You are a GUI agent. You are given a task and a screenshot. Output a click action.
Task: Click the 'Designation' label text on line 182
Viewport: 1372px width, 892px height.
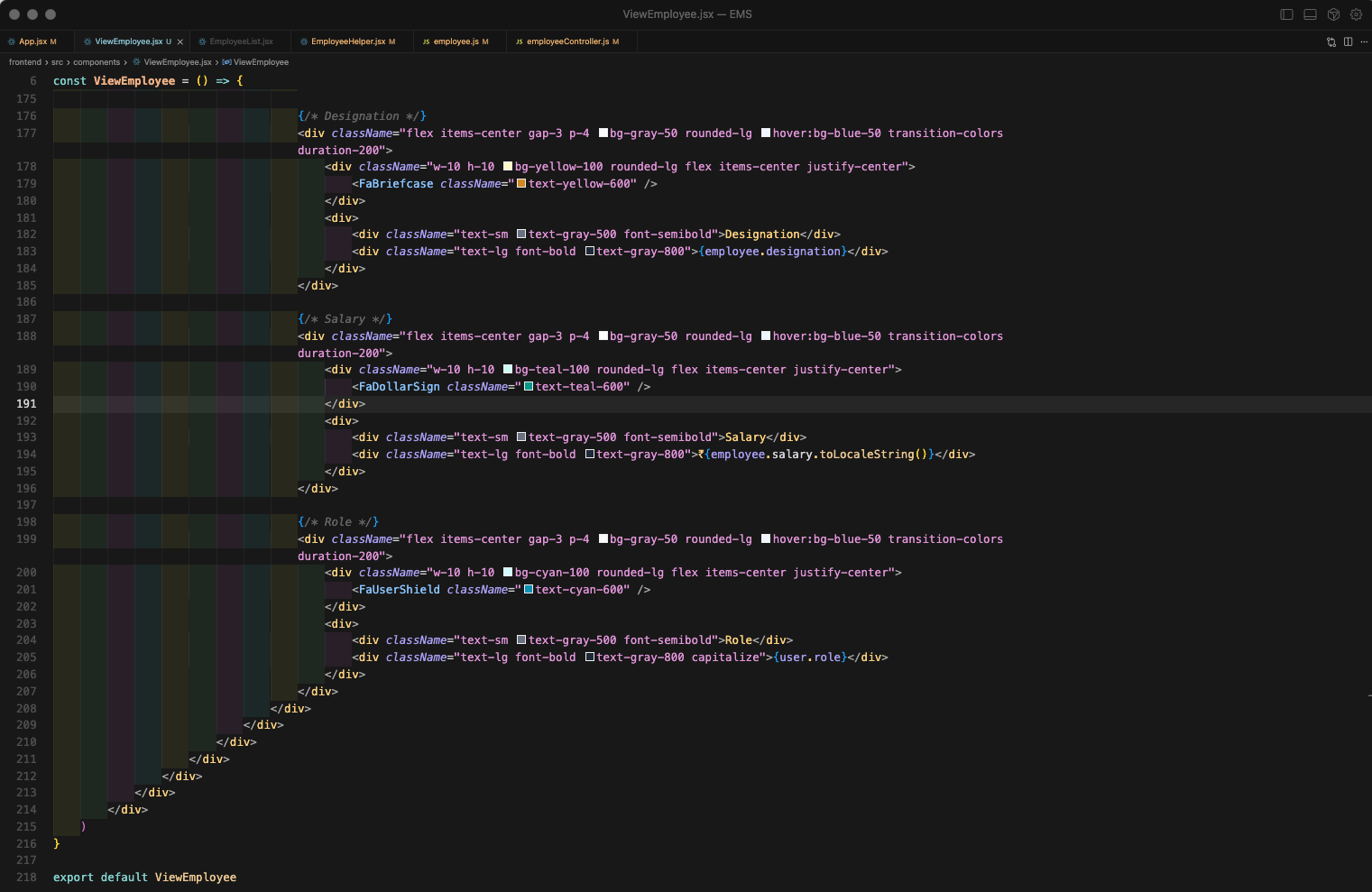(x=762, y=234)
